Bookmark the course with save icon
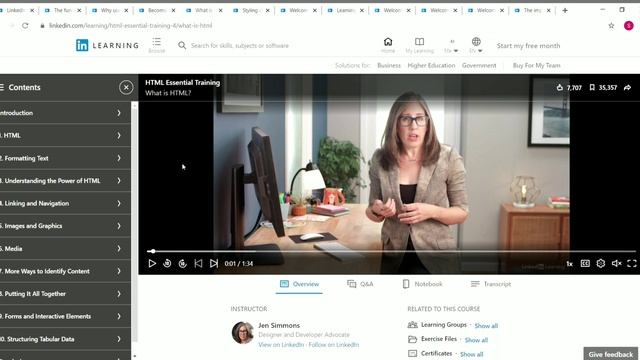This screenshot has width=640, height=360. [592, 87]
